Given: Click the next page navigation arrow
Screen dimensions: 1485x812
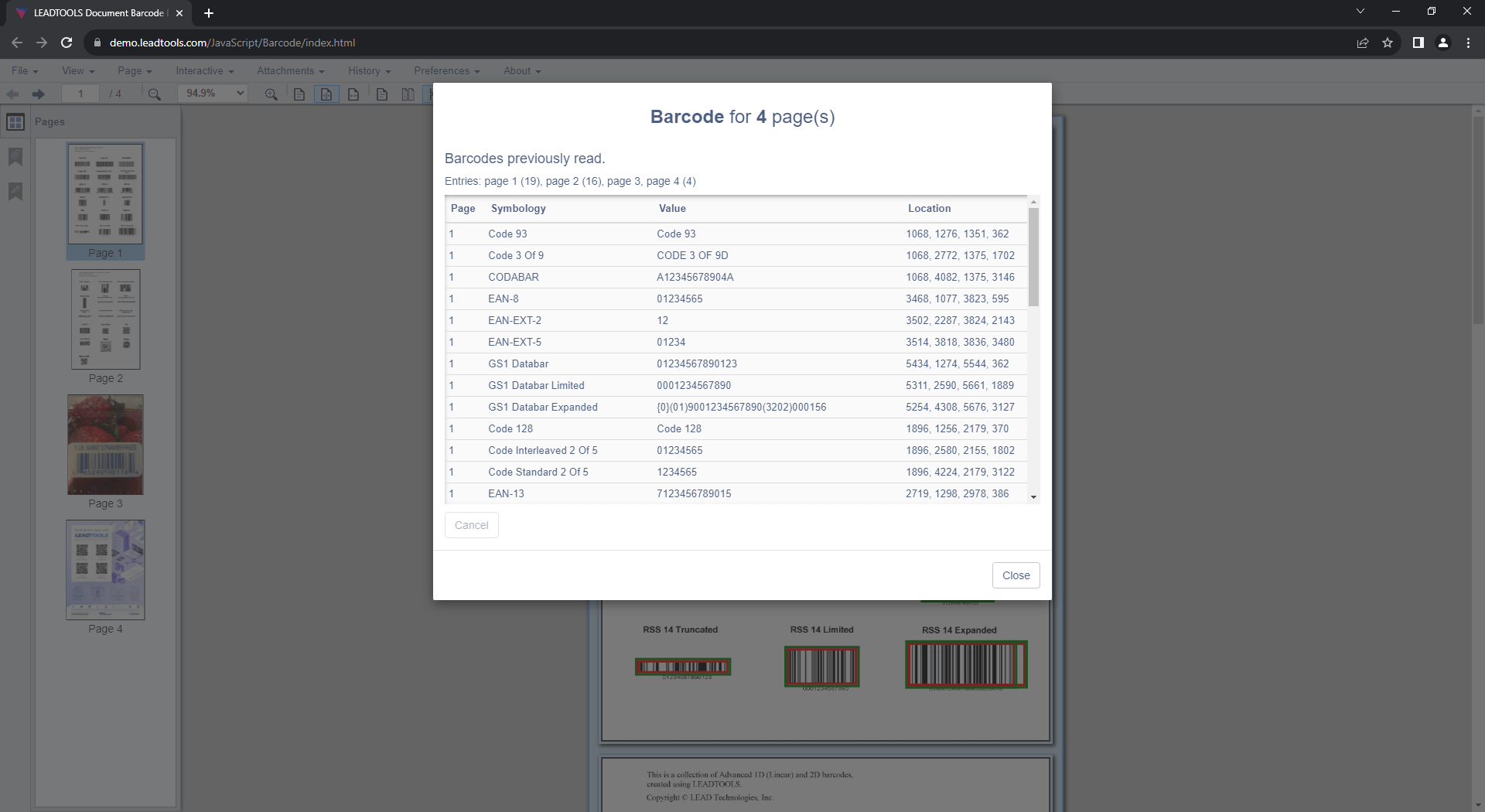Looking at the screenshot, I should 38,94.
